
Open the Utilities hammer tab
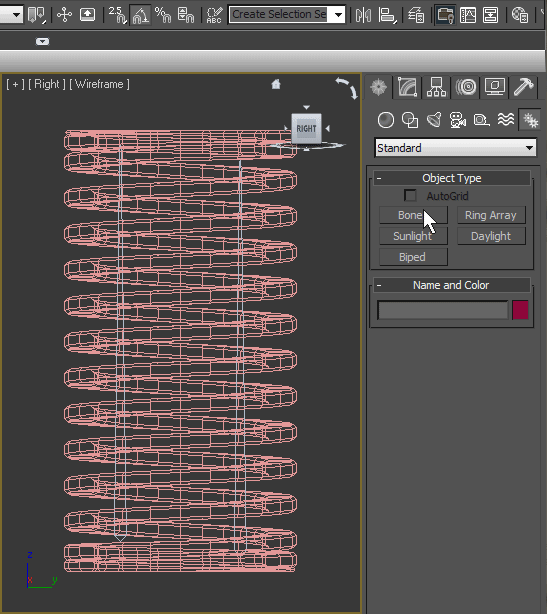click(x=524, y=87)
